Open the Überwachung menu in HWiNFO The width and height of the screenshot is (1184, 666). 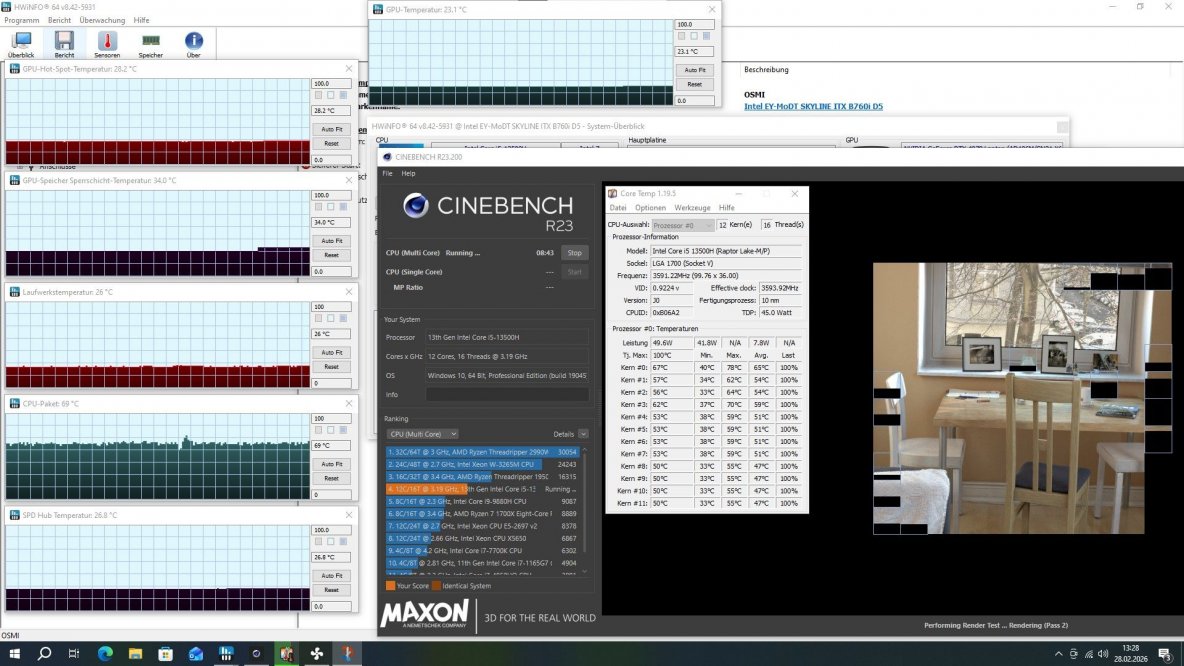coord(103,20)
